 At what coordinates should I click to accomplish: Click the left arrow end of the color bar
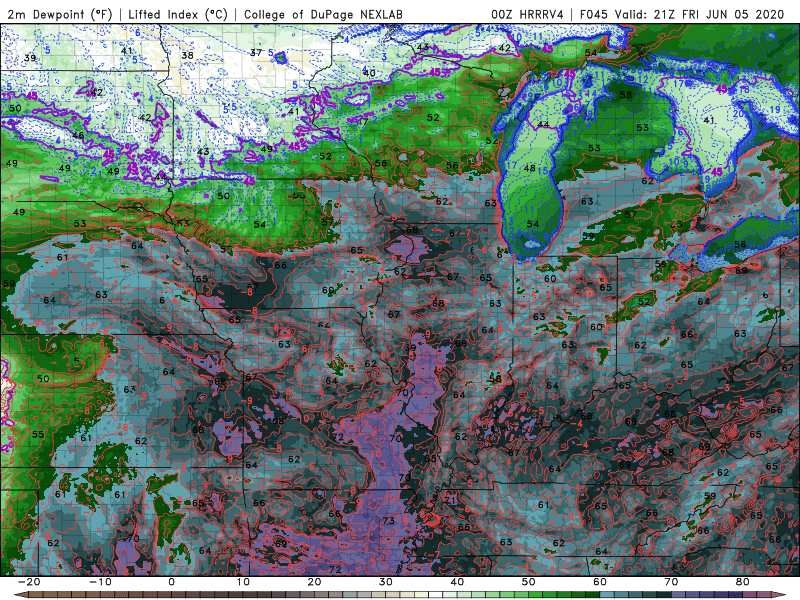(x=20, y=595)
